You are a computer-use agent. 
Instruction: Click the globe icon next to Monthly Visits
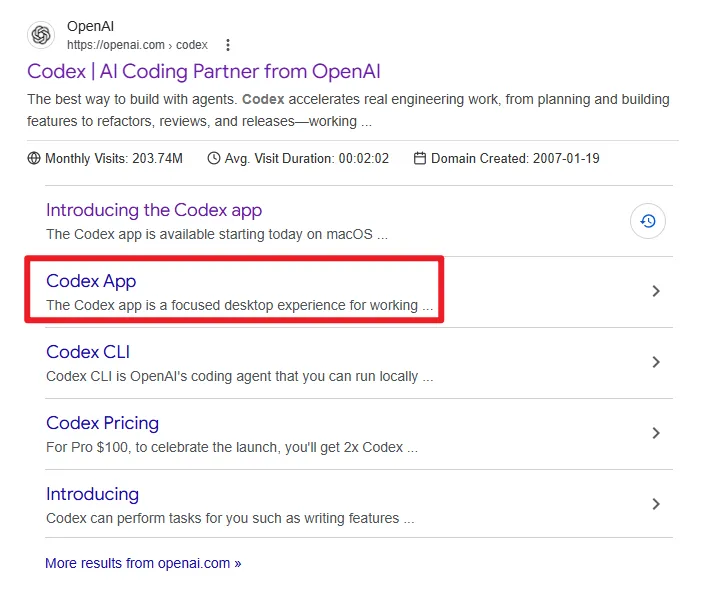[35, 158]
